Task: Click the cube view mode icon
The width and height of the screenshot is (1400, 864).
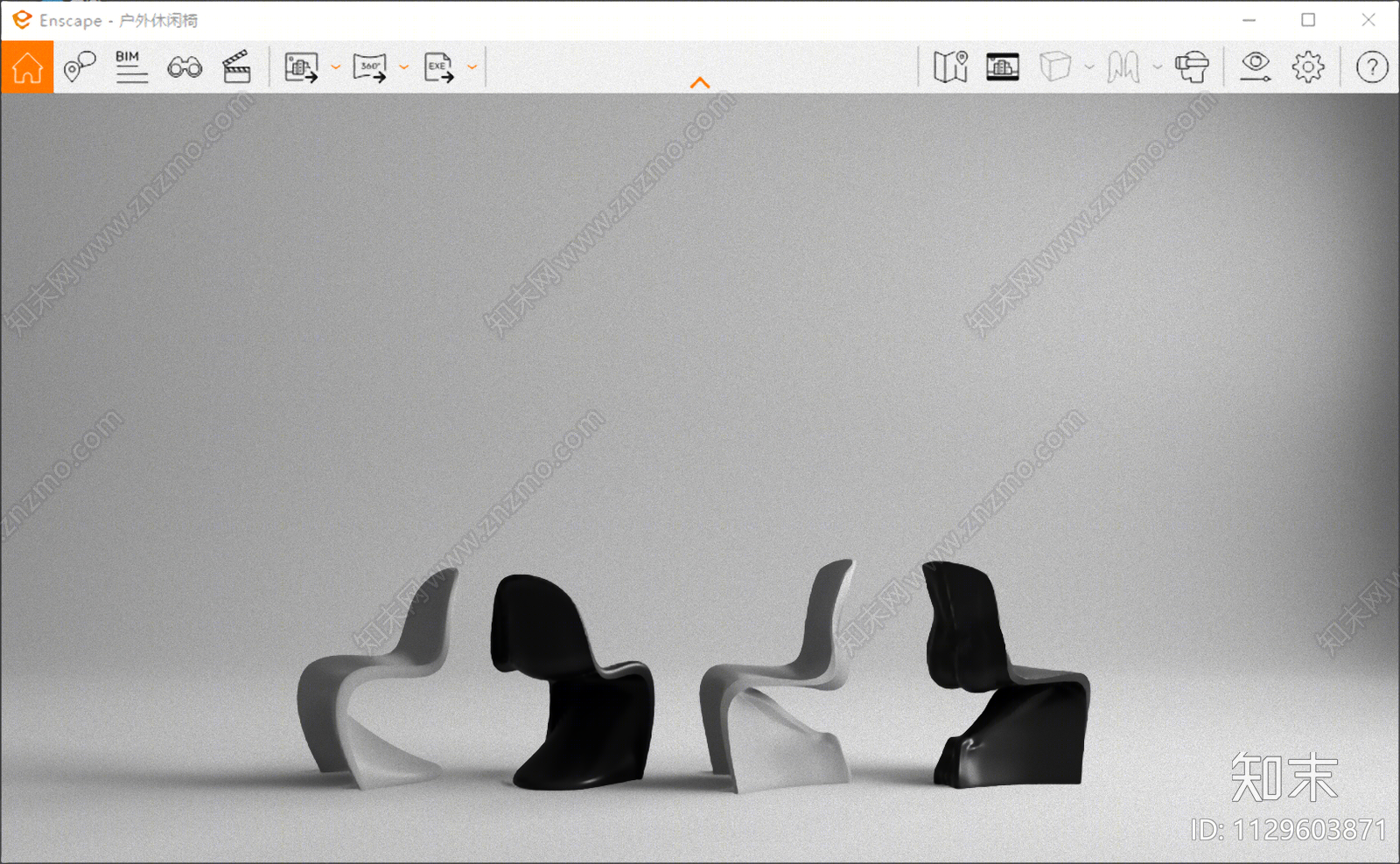Action: (1055, 66)
